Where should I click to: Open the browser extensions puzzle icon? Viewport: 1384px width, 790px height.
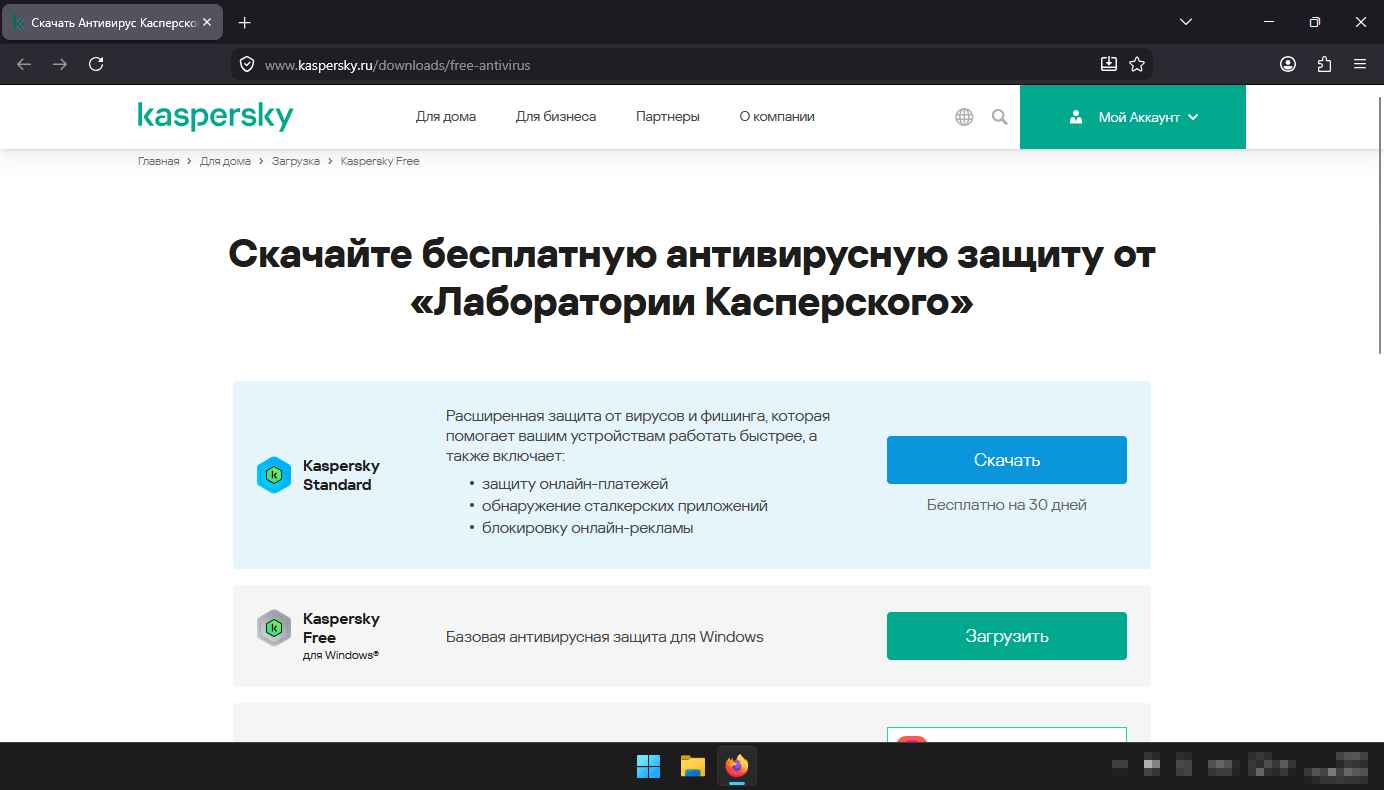point(1324,64)
